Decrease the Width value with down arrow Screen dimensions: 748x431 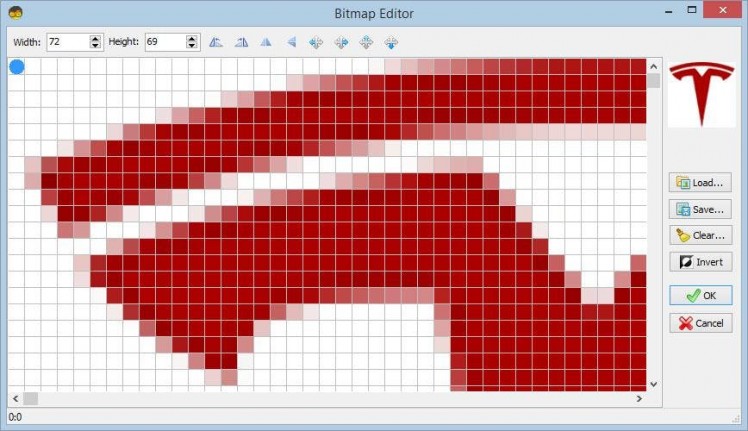tap(95, 45)
